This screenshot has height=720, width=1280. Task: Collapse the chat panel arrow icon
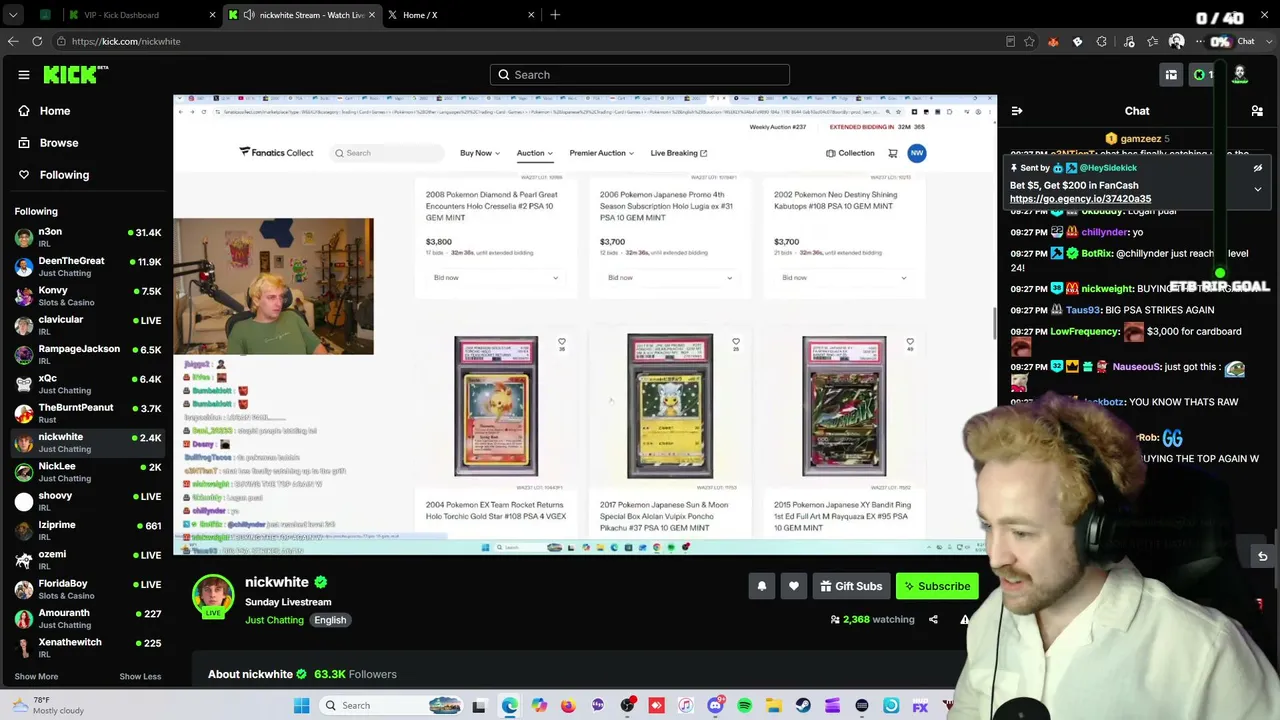(1016, 111)
